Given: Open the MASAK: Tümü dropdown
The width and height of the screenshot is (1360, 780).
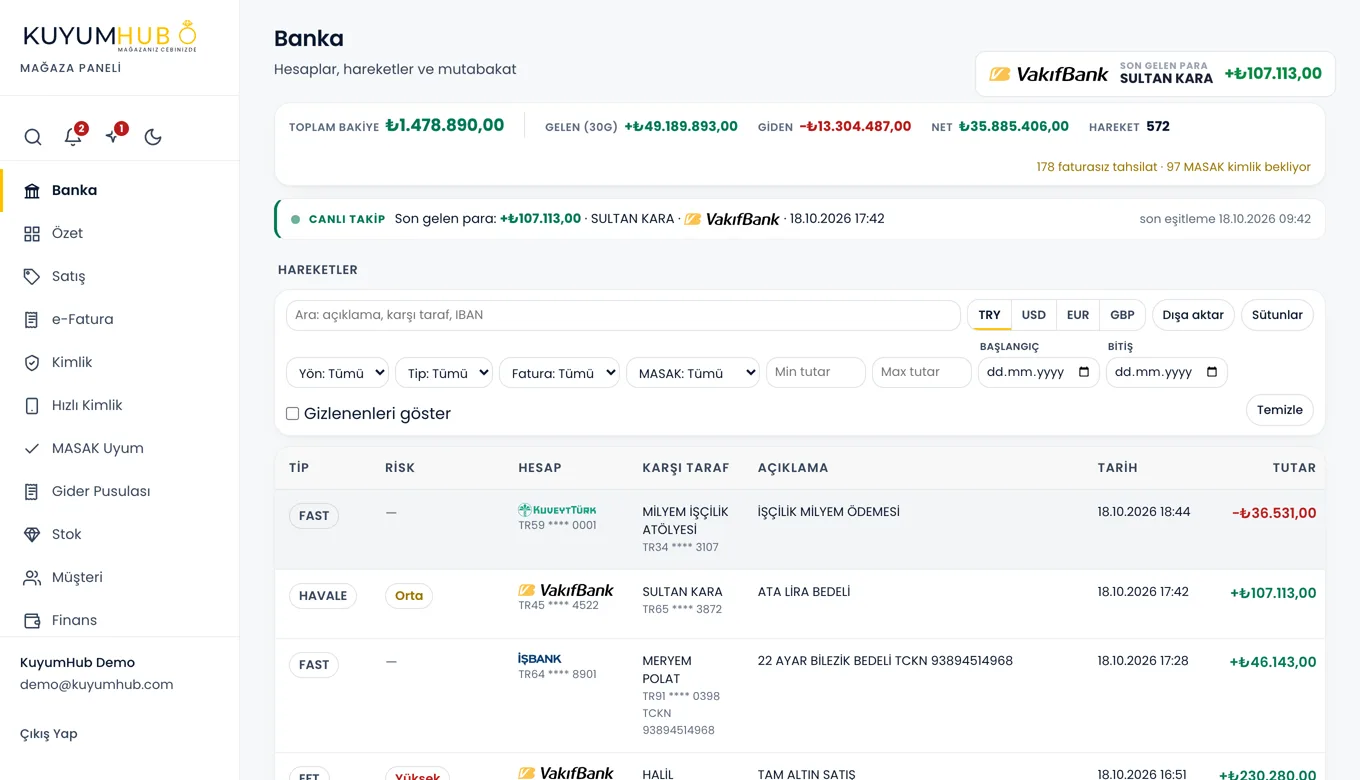Looking at the screenshot, I should click(x=693, y=373).
